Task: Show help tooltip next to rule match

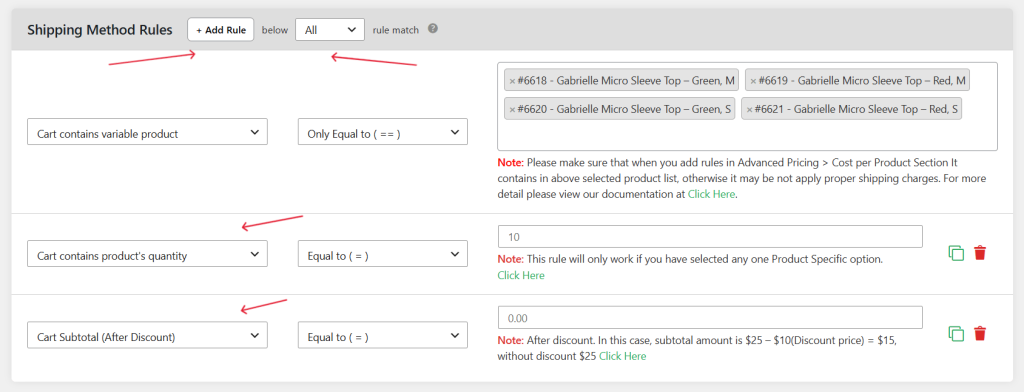Action: pyautogui.click(x=432, y=29)
